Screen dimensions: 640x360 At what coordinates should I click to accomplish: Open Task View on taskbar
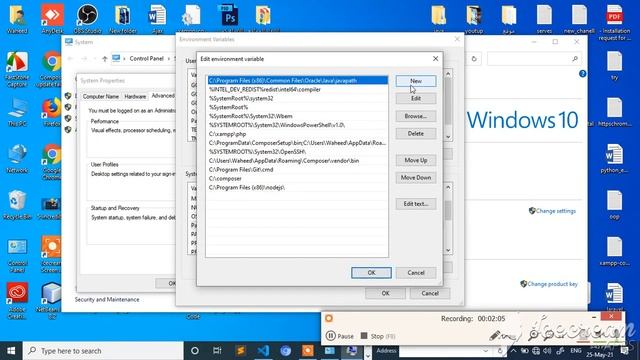pyautogui.click(x=217, y=351)
